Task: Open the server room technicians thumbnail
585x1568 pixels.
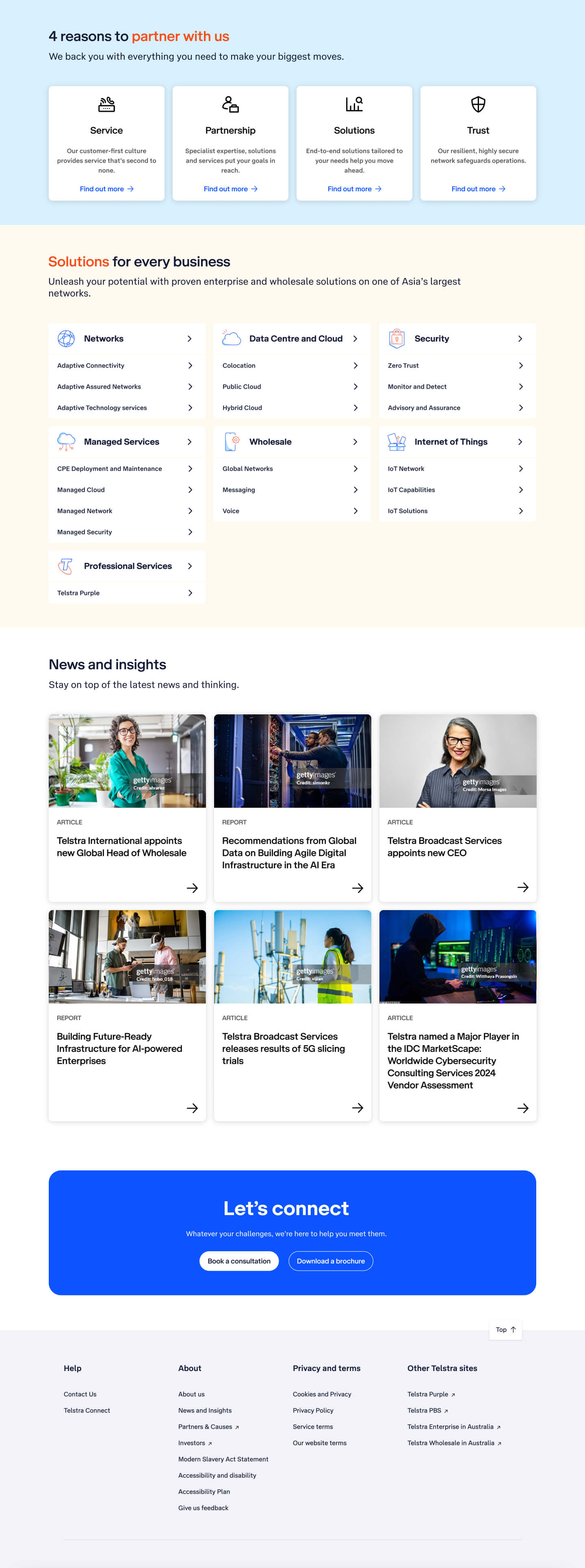Action: [293, 761]
